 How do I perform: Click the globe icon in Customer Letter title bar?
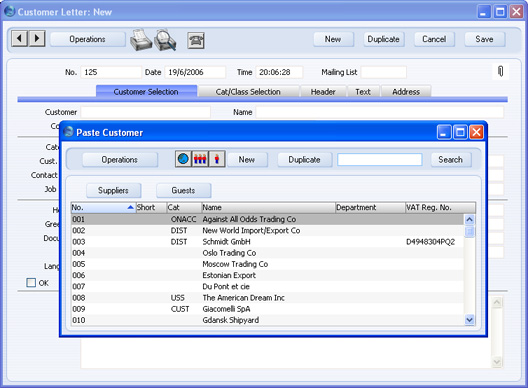10,11
